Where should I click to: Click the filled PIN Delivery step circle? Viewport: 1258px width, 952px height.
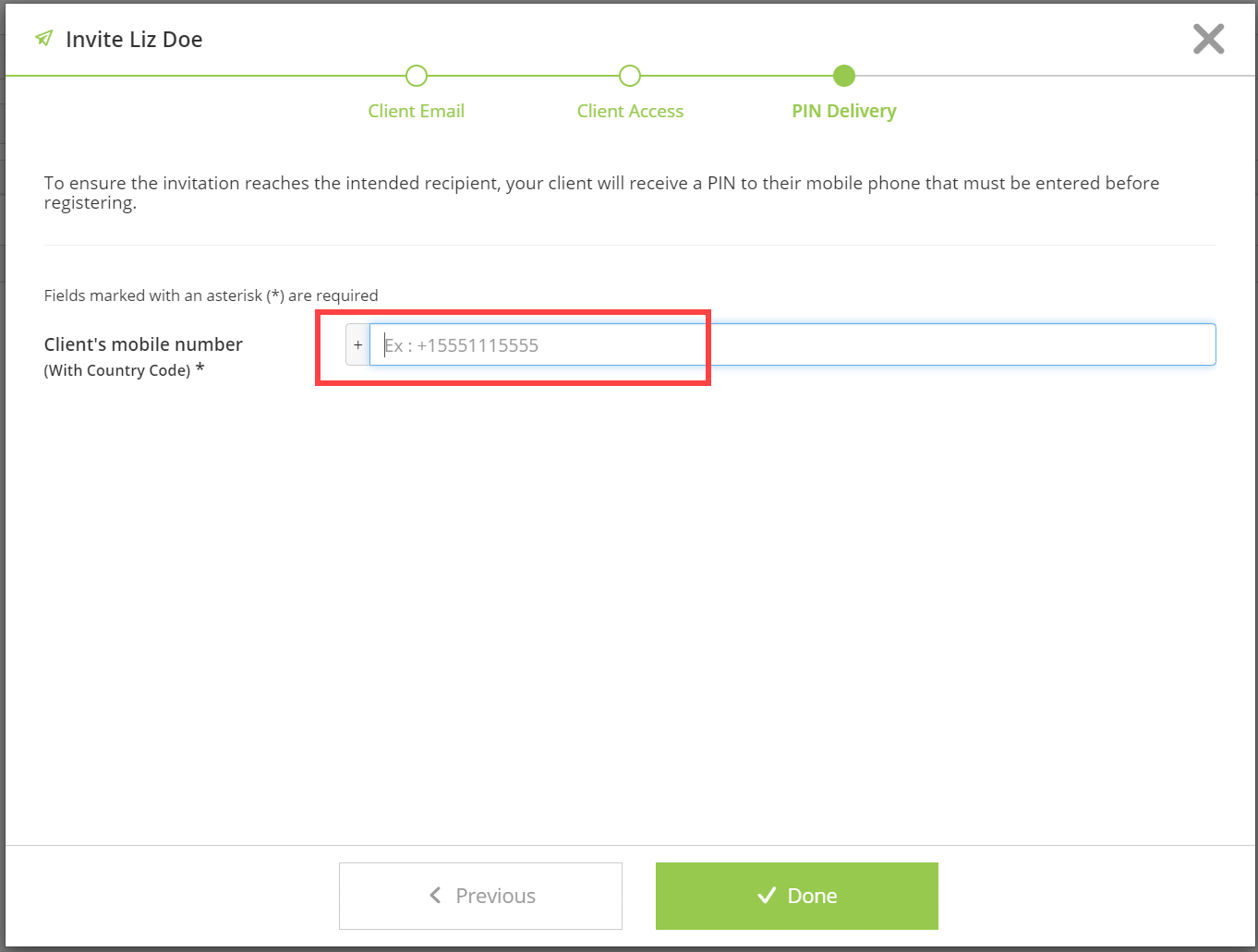tap(844, 76)
